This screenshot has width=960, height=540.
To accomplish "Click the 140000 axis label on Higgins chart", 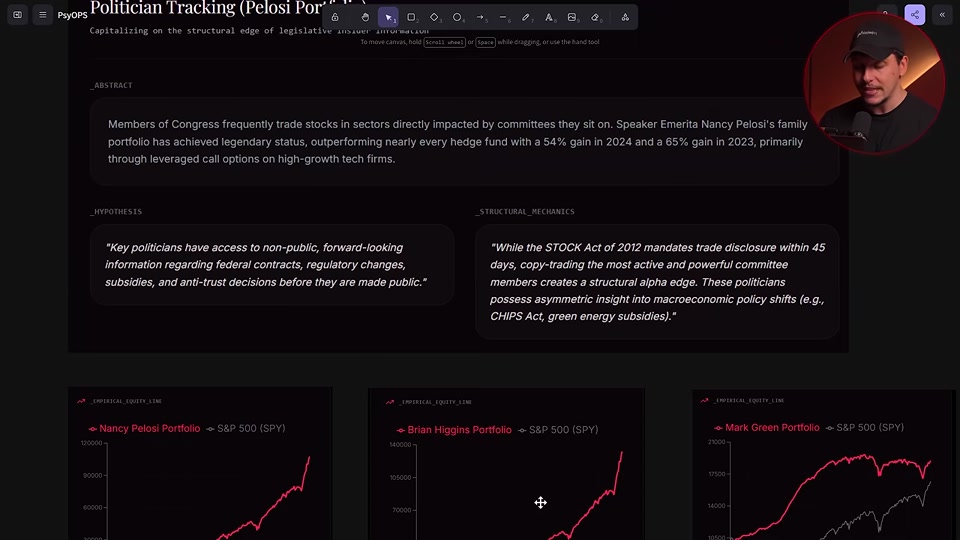I will (400, 444).
